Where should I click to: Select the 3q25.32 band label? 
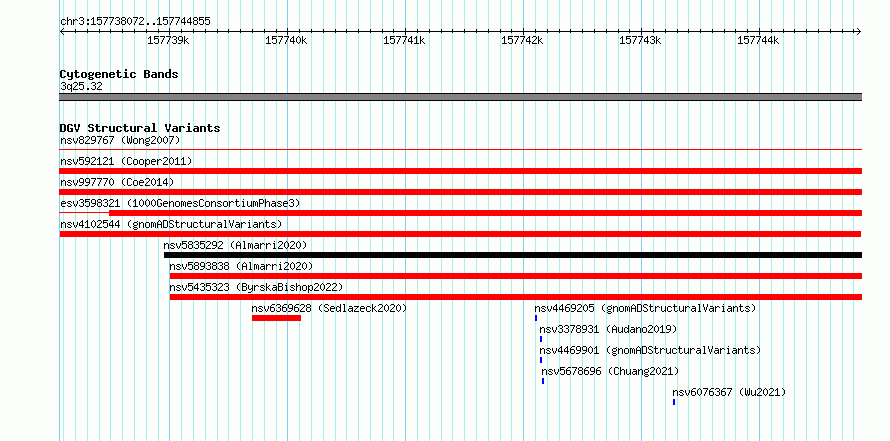(x=81, y=87)
